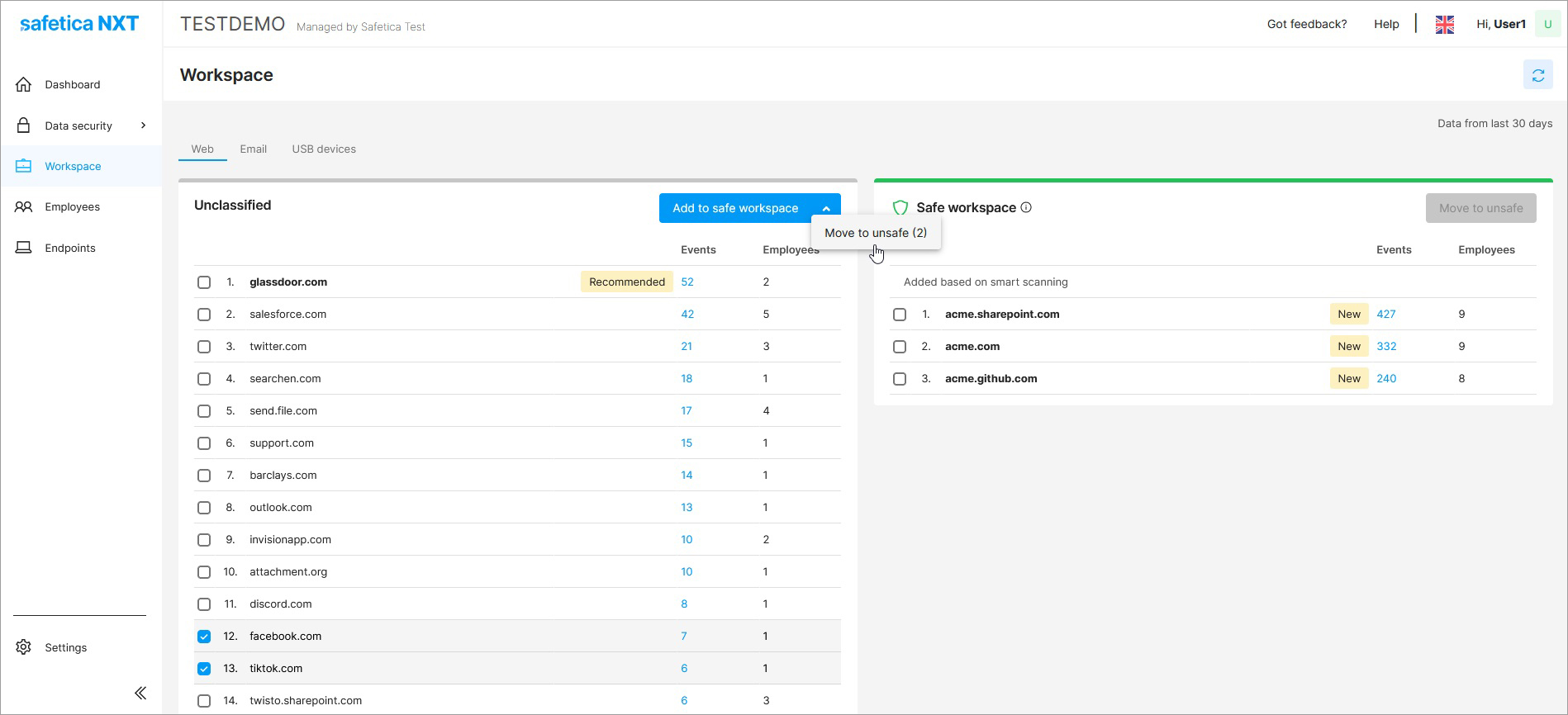
Task: Open twitter.com 21 events link
Action: (x=687, y=347)
